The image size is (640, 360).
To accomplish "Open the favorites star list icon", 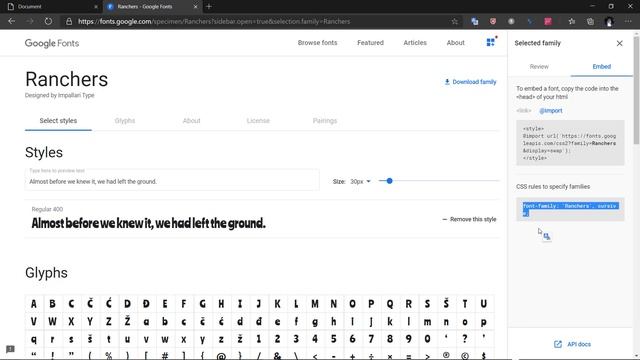I will pyautogui.click(x=572, y=21).
